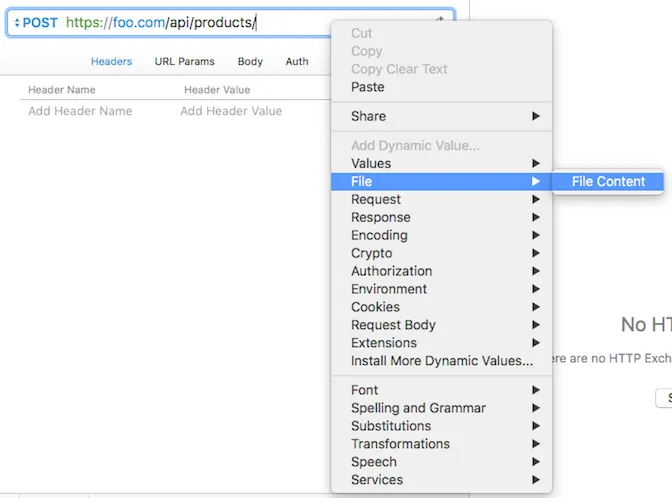
Task: Choose Paste from the context menu
Action: 368,87
